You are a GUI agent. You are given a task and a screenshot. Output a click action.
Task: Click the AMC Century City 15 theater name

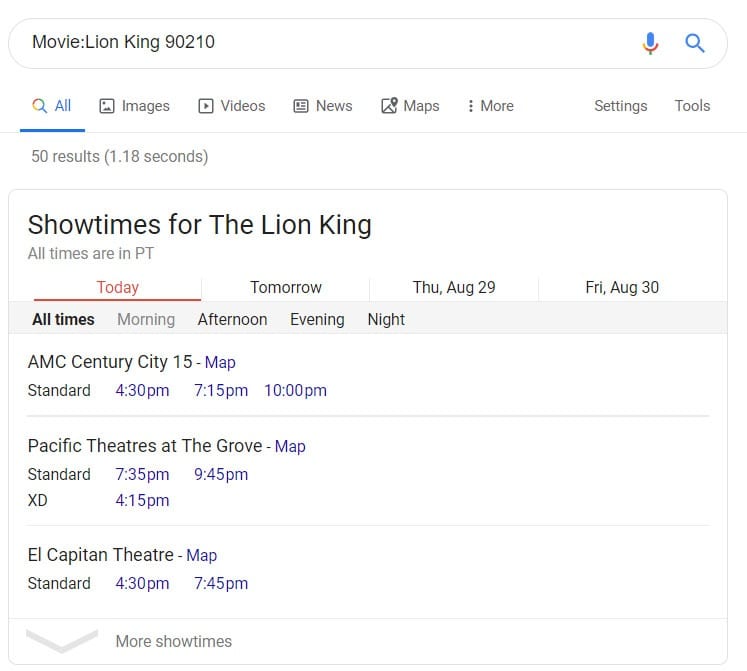click(x=110, y=362)
